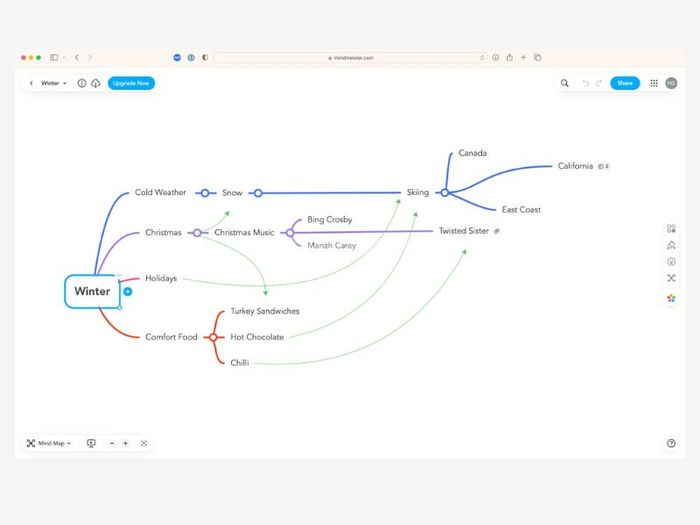700x525 pixels.
Task: Click the zoom out minus button
Action: click(x=112, y=443)
